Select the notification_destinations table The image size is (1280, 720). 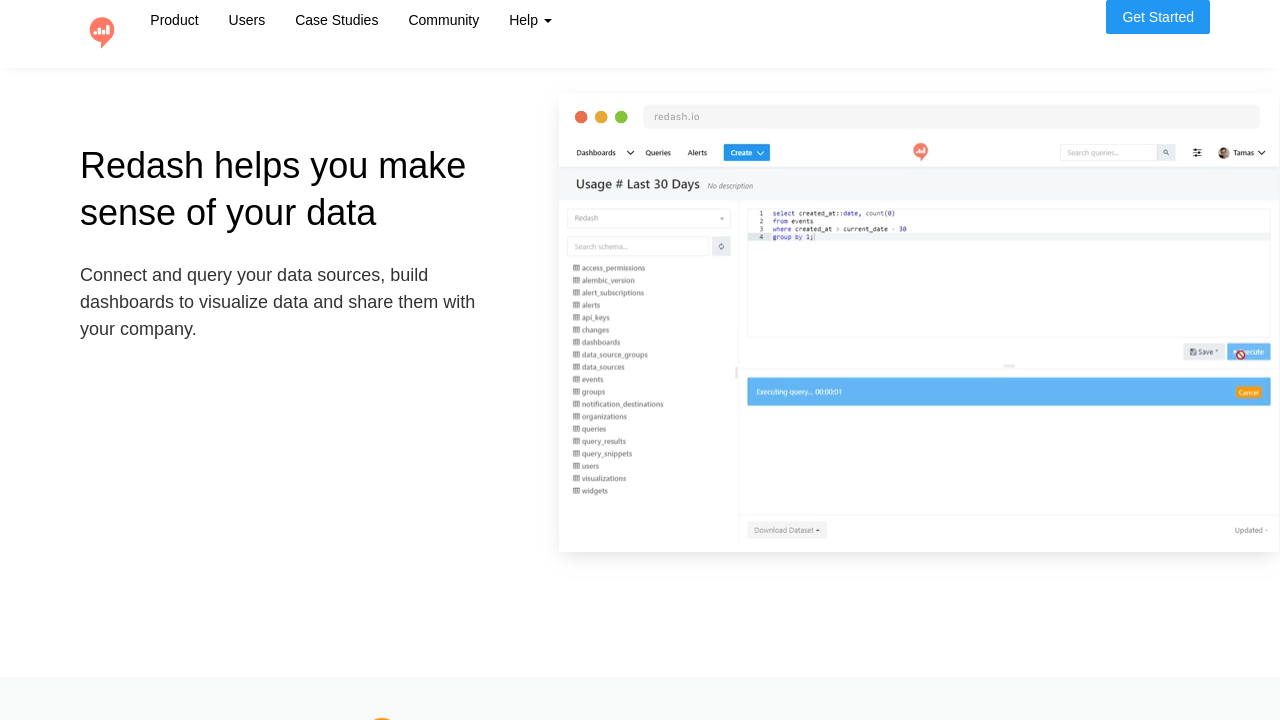click(618, 404)
